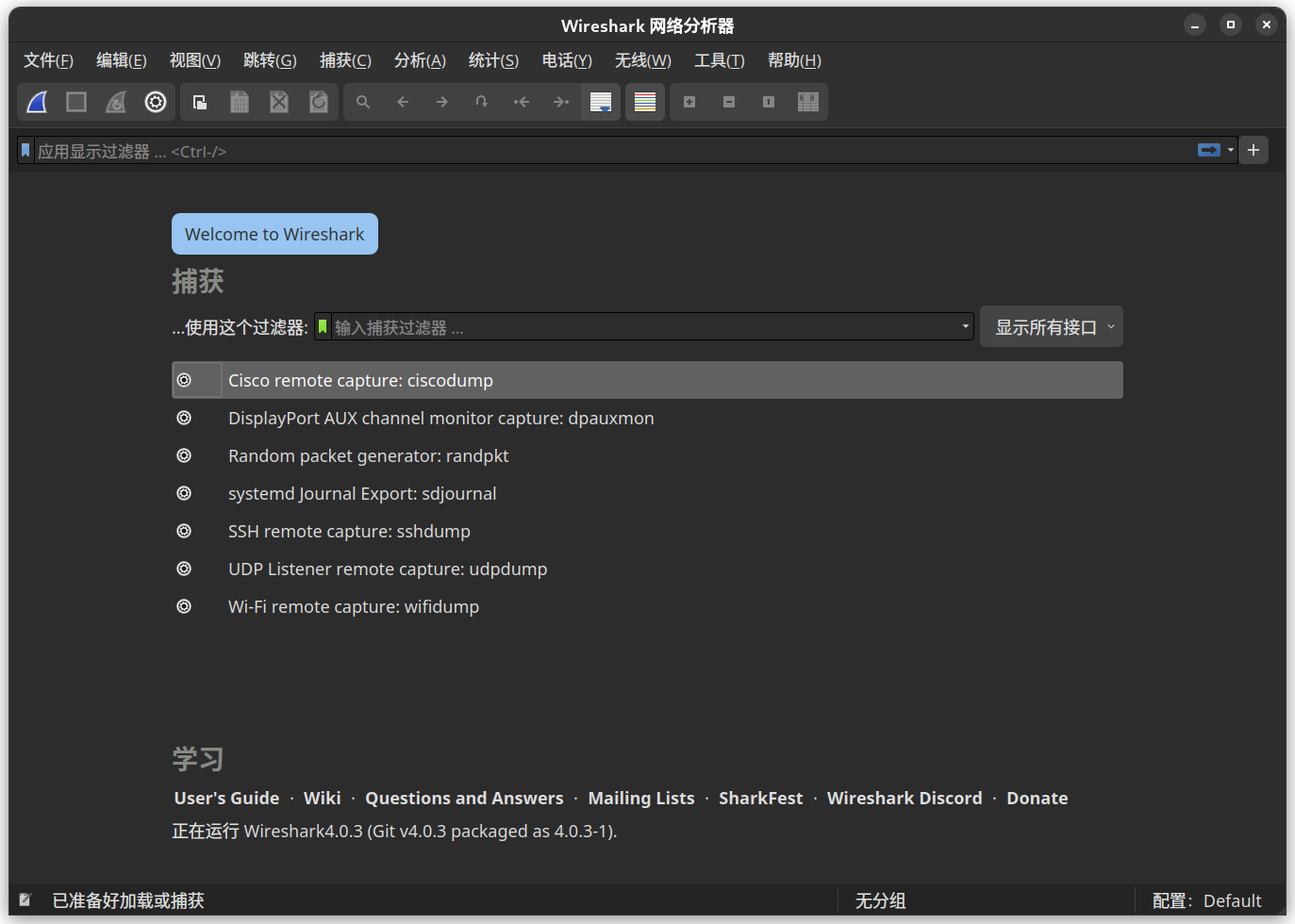This screenshot has width=1295, height=924.
Task: Open the 视图(V) menu
Action: (x=195, y=60)
